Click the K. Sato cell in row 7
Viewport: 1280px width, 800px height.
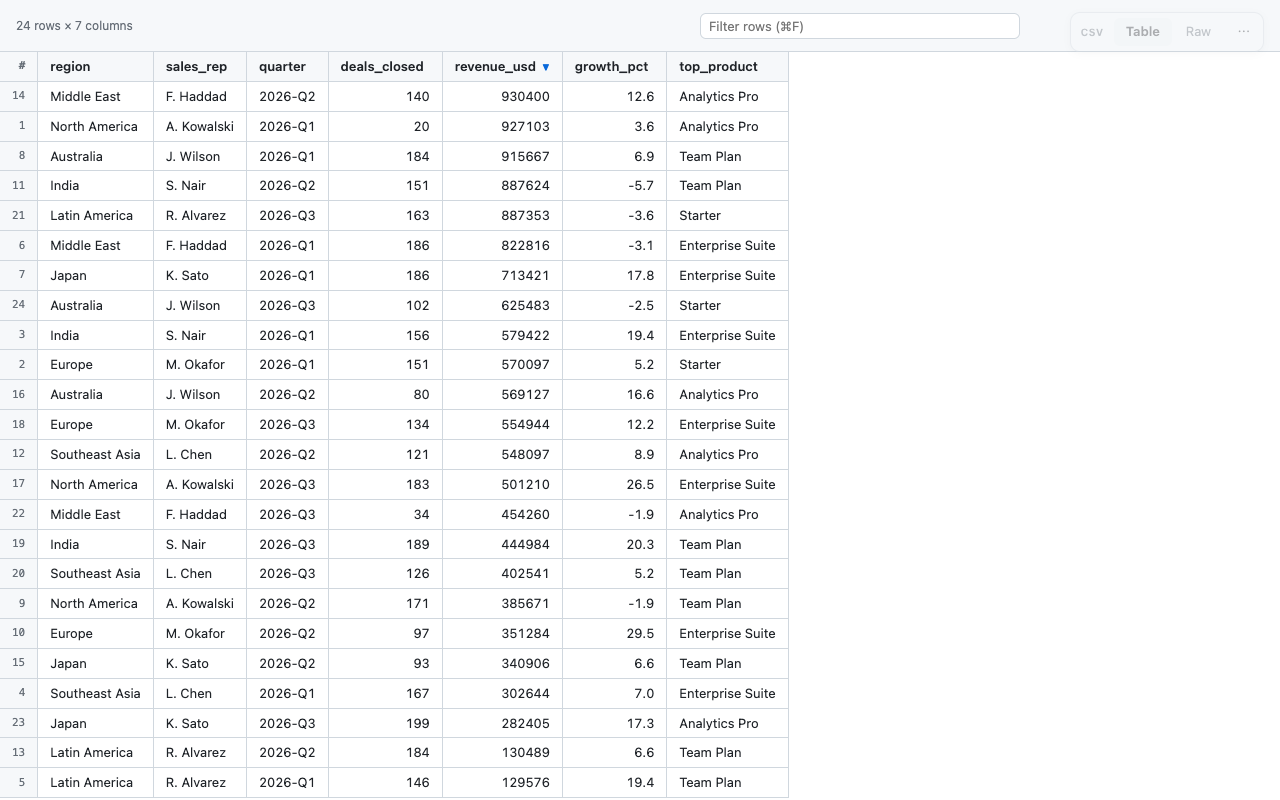[x=200, y=276]
